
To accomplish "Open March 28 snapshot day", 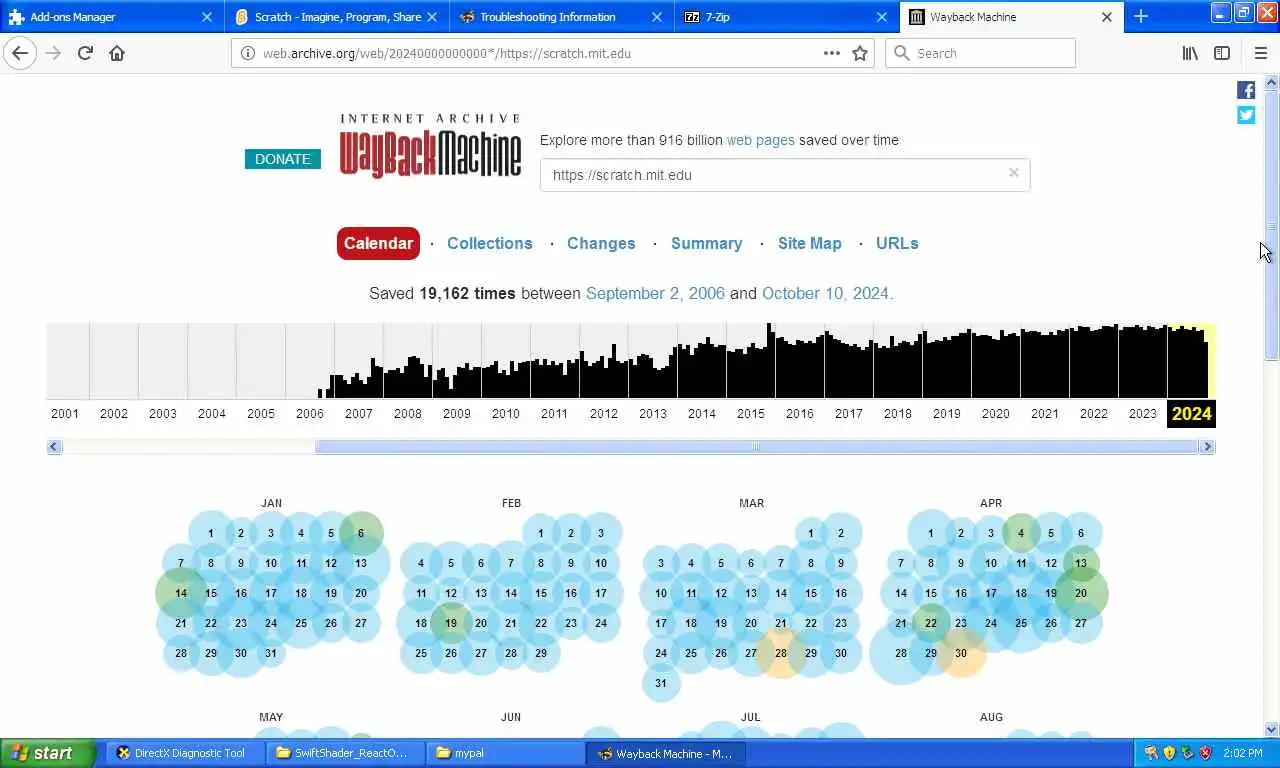I will [781, 653].
